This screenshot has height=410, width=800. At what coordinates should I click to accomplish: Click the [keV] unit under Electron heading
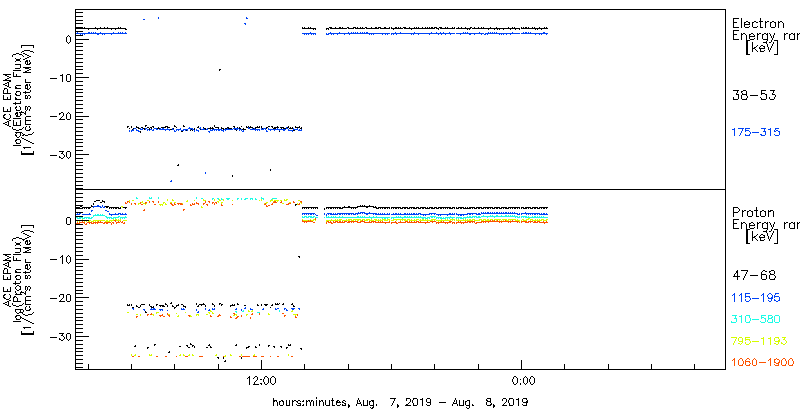762,49
